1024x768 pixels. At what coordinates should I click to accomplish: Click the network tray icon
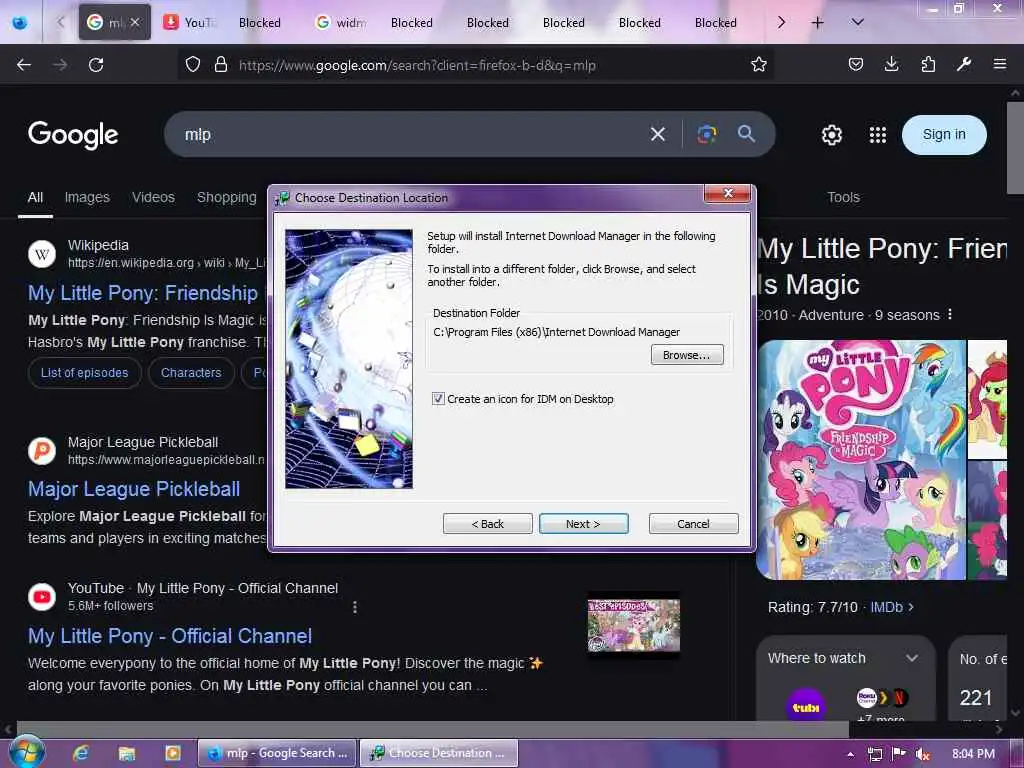(875, 754)
